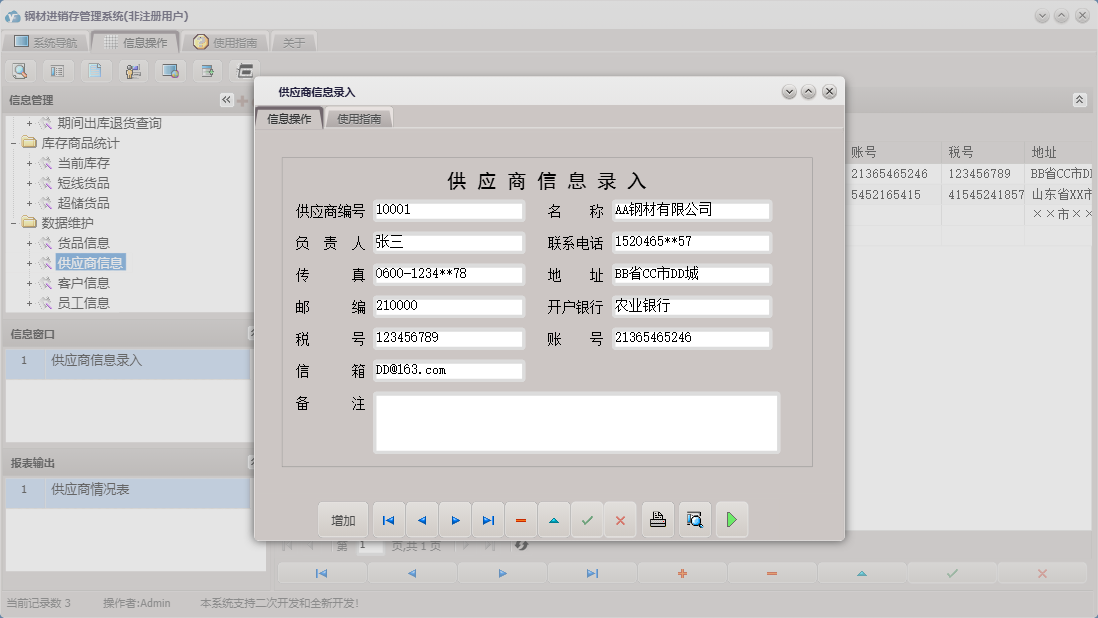Screen dimensions: 1098x618
Task: Confirm record with the green checkmark icon
Action: point(588,520)
